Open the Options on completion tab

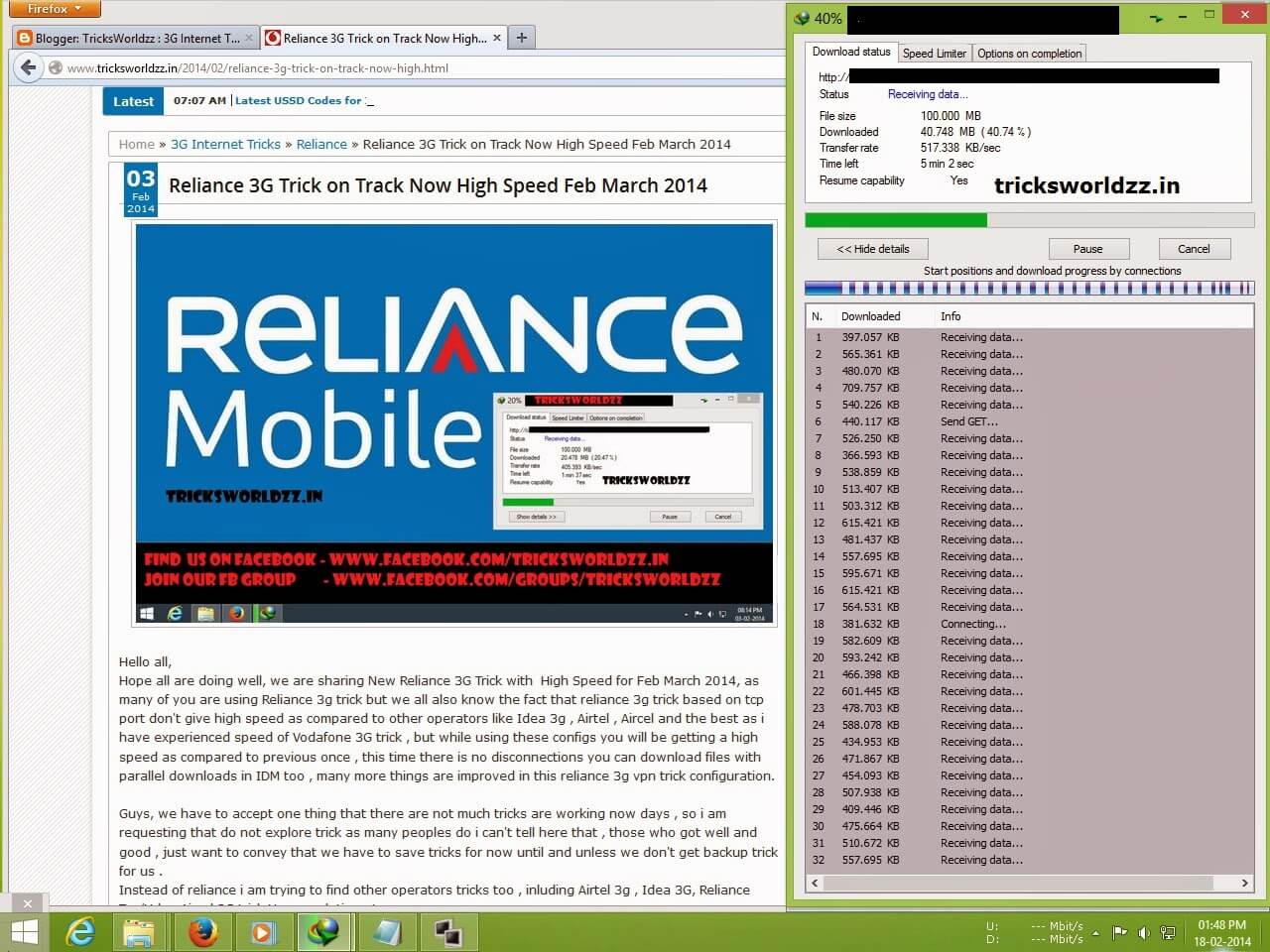pyautogui.click(x=1029, y=54)
